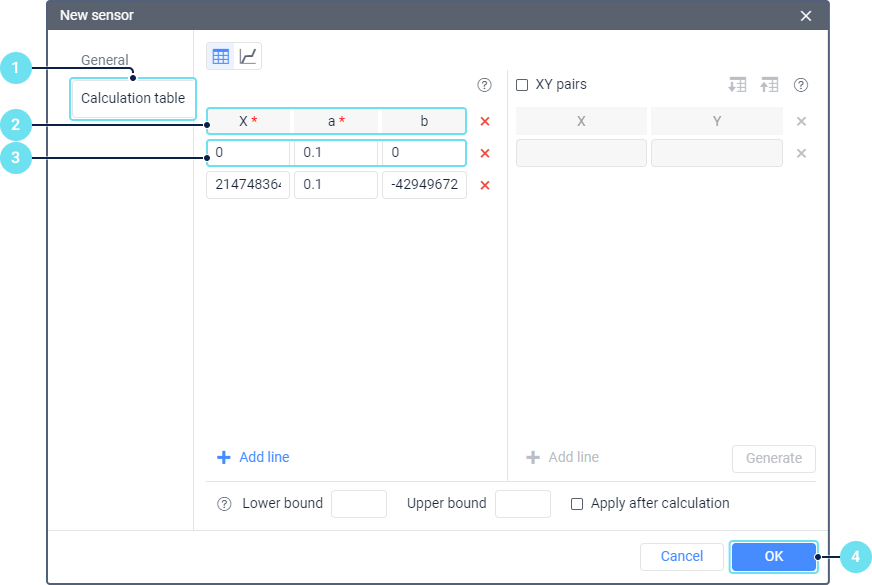Viewport: 872px width, 585px height.
Task: Close the New sensor dialog
Action: coord(806,15)
